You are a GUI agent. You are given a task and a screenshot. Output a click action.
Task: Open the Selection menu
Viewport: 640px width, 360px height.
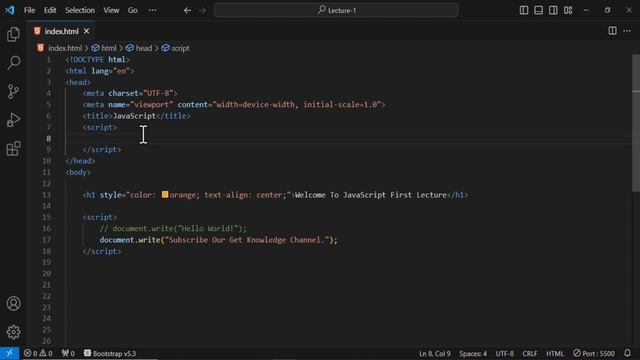80,10
